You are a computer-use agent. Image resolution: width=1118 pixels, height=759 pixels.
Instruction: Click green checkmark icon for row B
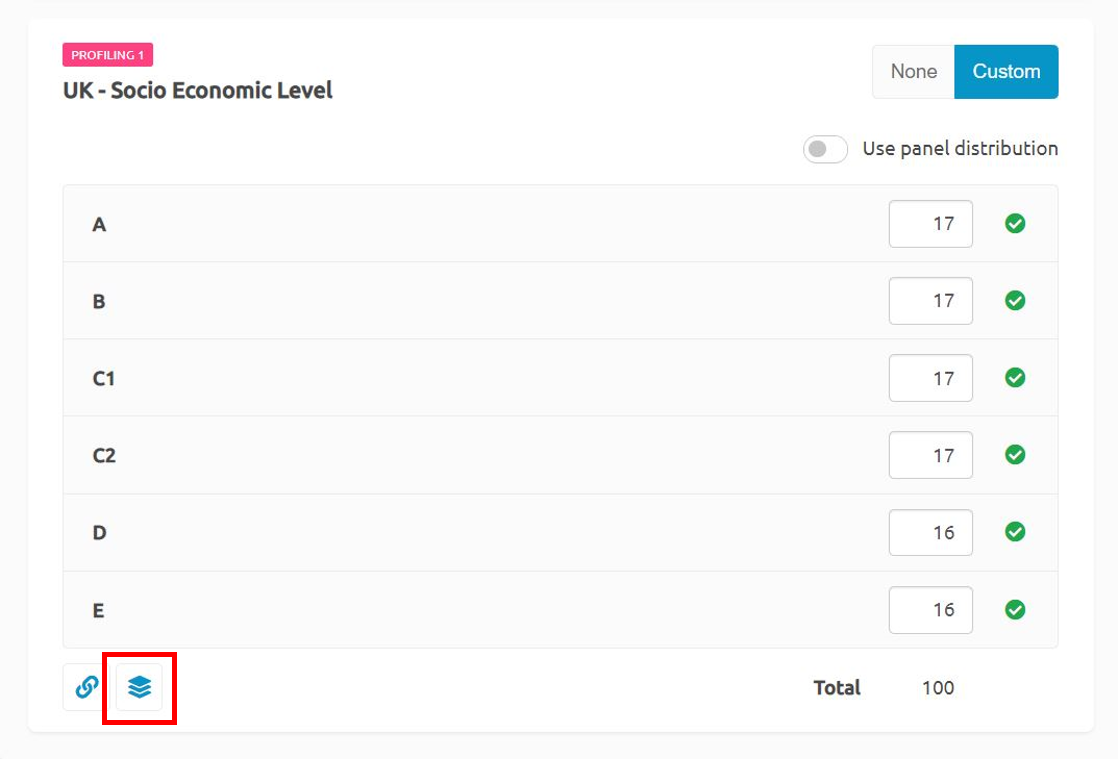tap(1015, 301)
